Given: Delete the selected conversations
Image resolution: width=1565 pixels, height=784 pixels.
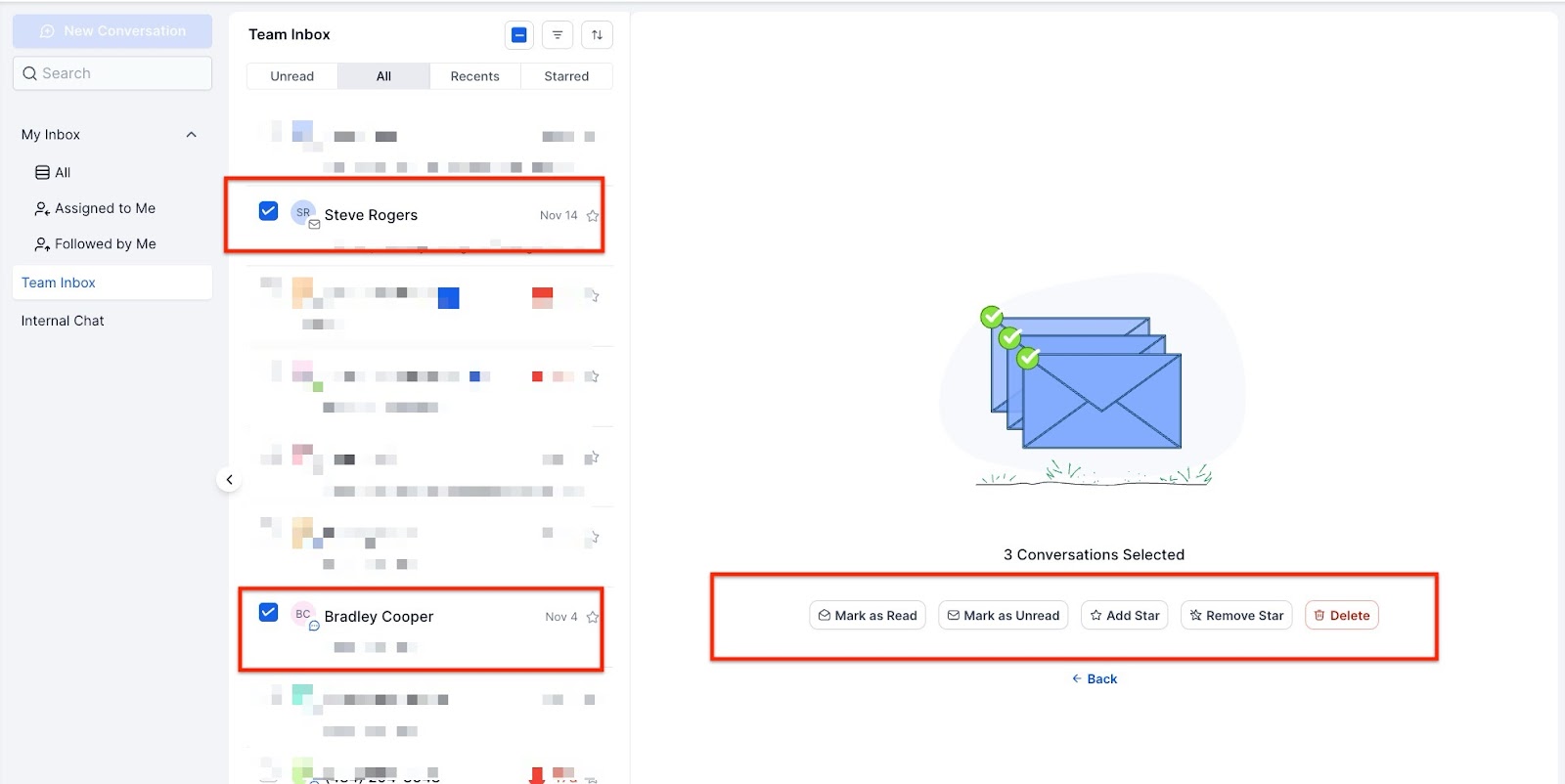Looking at the screenshot, I should coord(1341,616).
